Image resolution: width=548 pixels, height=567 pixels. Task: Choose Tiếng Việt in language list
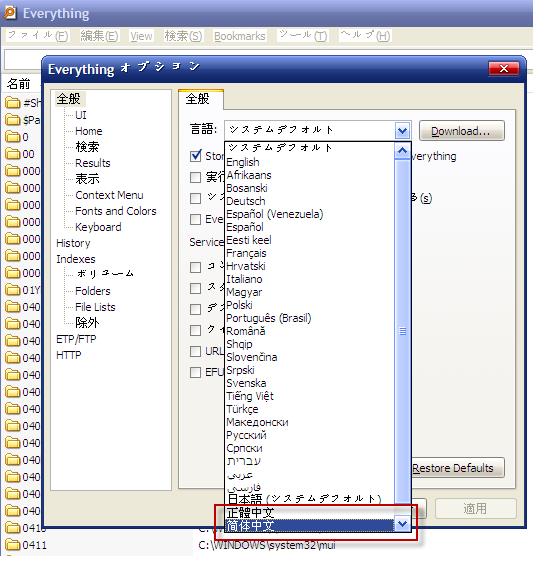click(250, 396)
